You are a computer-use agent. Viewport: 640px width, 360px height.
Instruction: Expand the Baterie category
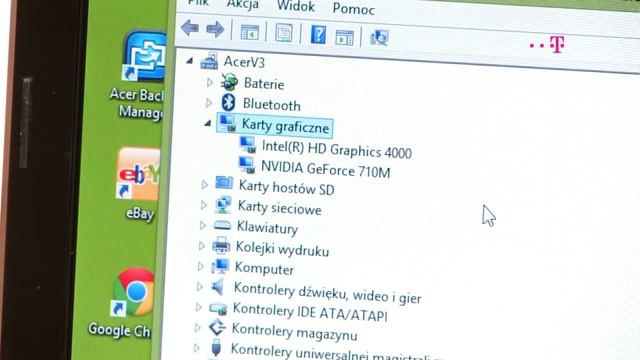pos(209,82)
